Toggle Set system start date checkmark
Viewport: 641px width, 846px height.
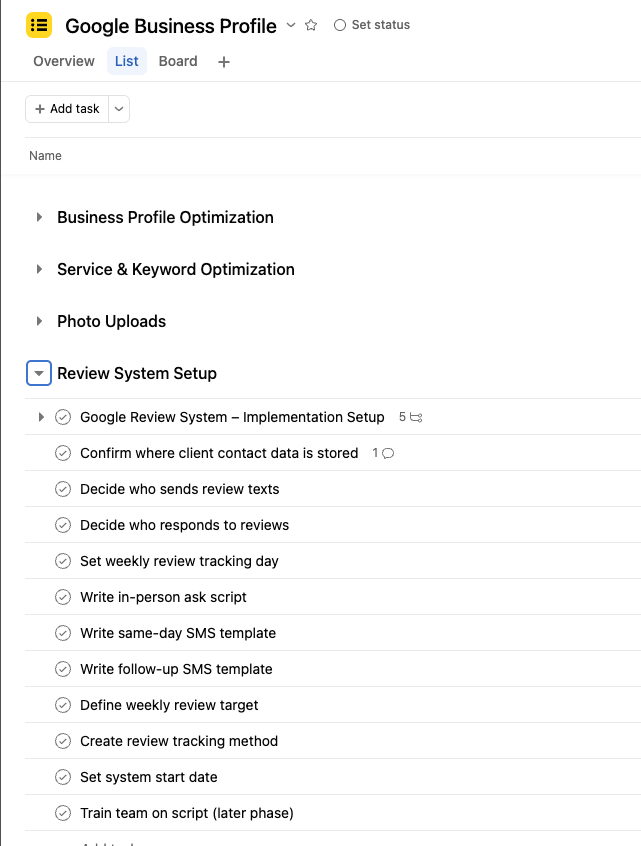click(63, 777)
